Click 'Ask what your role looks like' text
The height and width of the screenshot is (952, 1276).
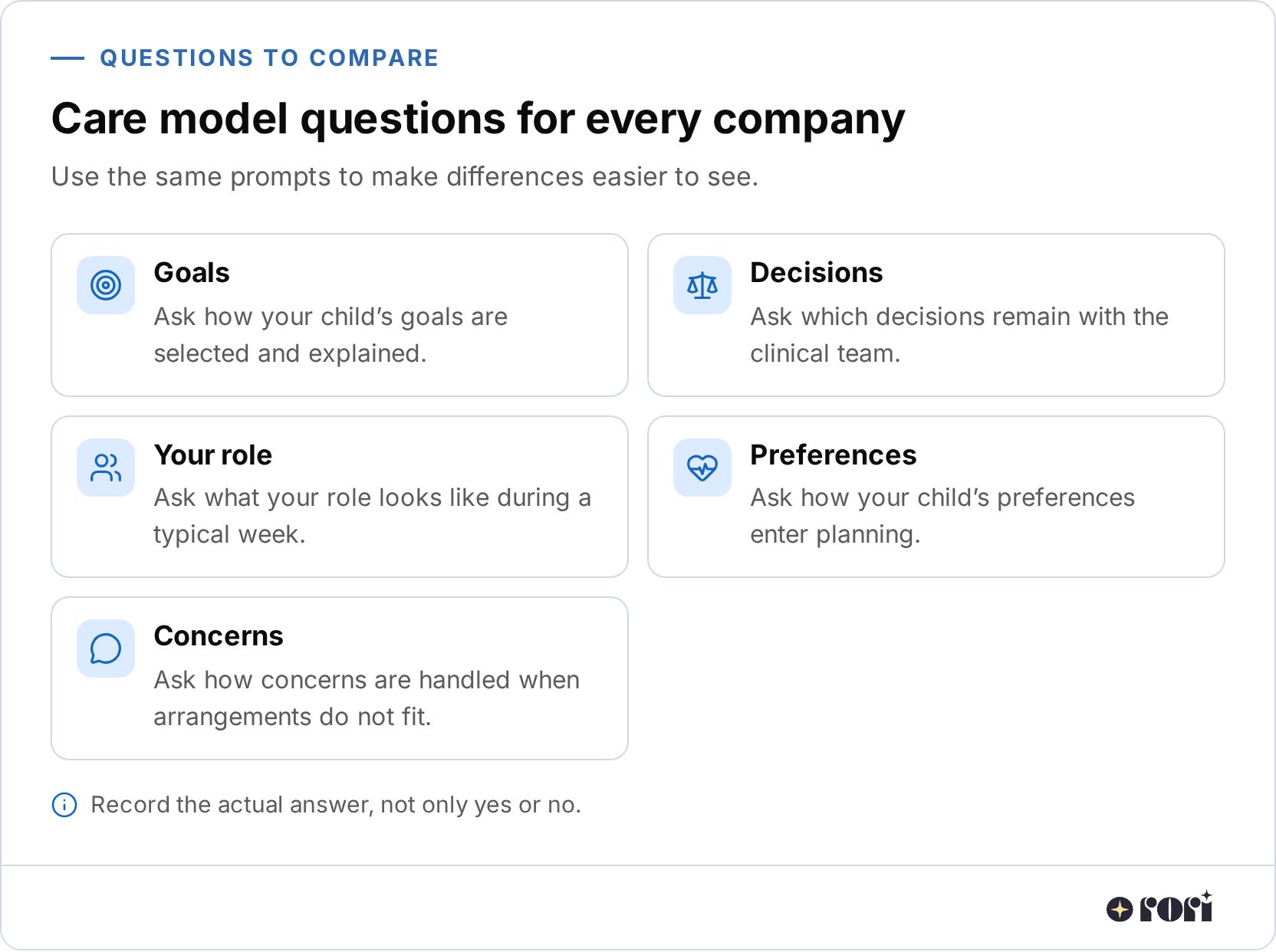point(373,516)
